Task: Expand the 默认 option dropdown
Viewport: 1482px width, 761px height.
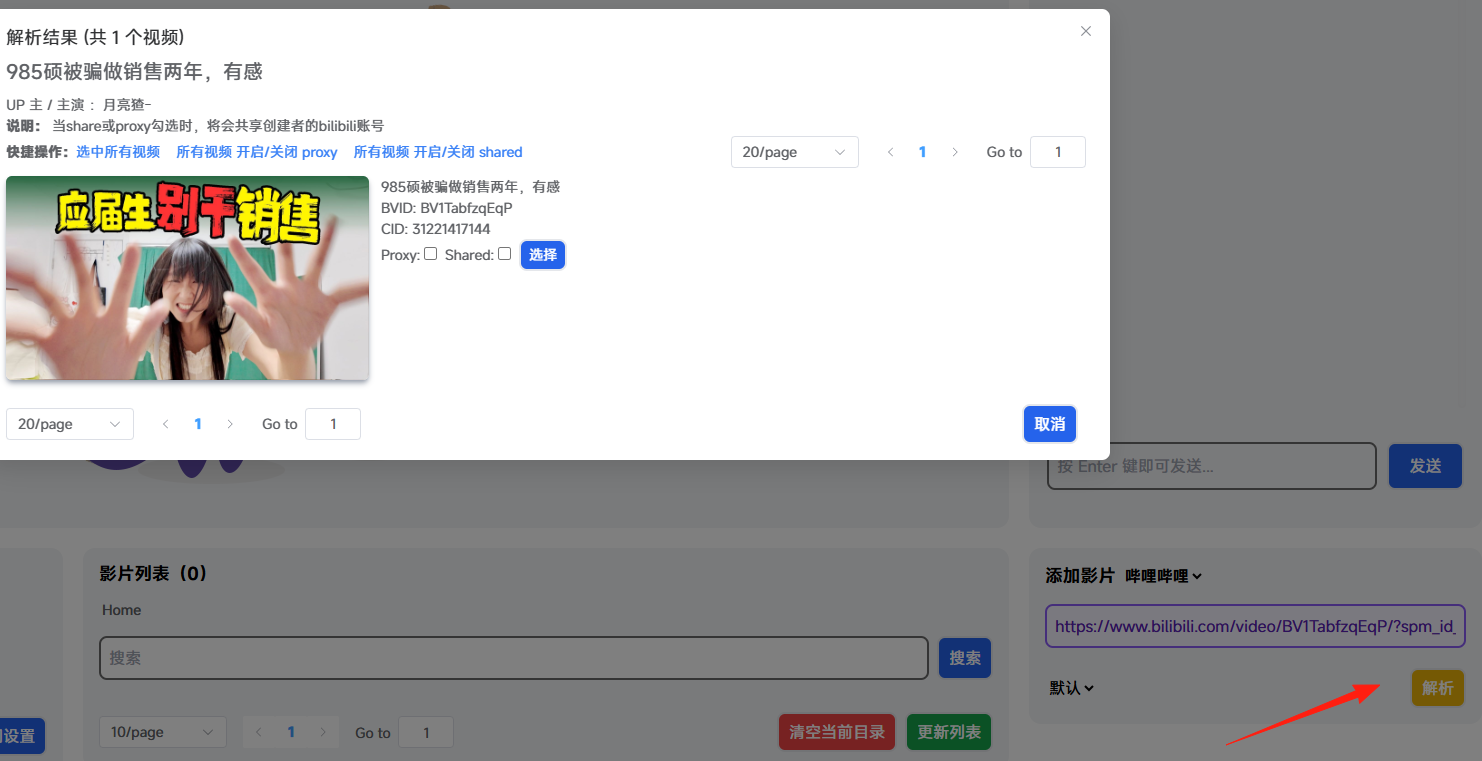Action: [x=1072, y=688]
